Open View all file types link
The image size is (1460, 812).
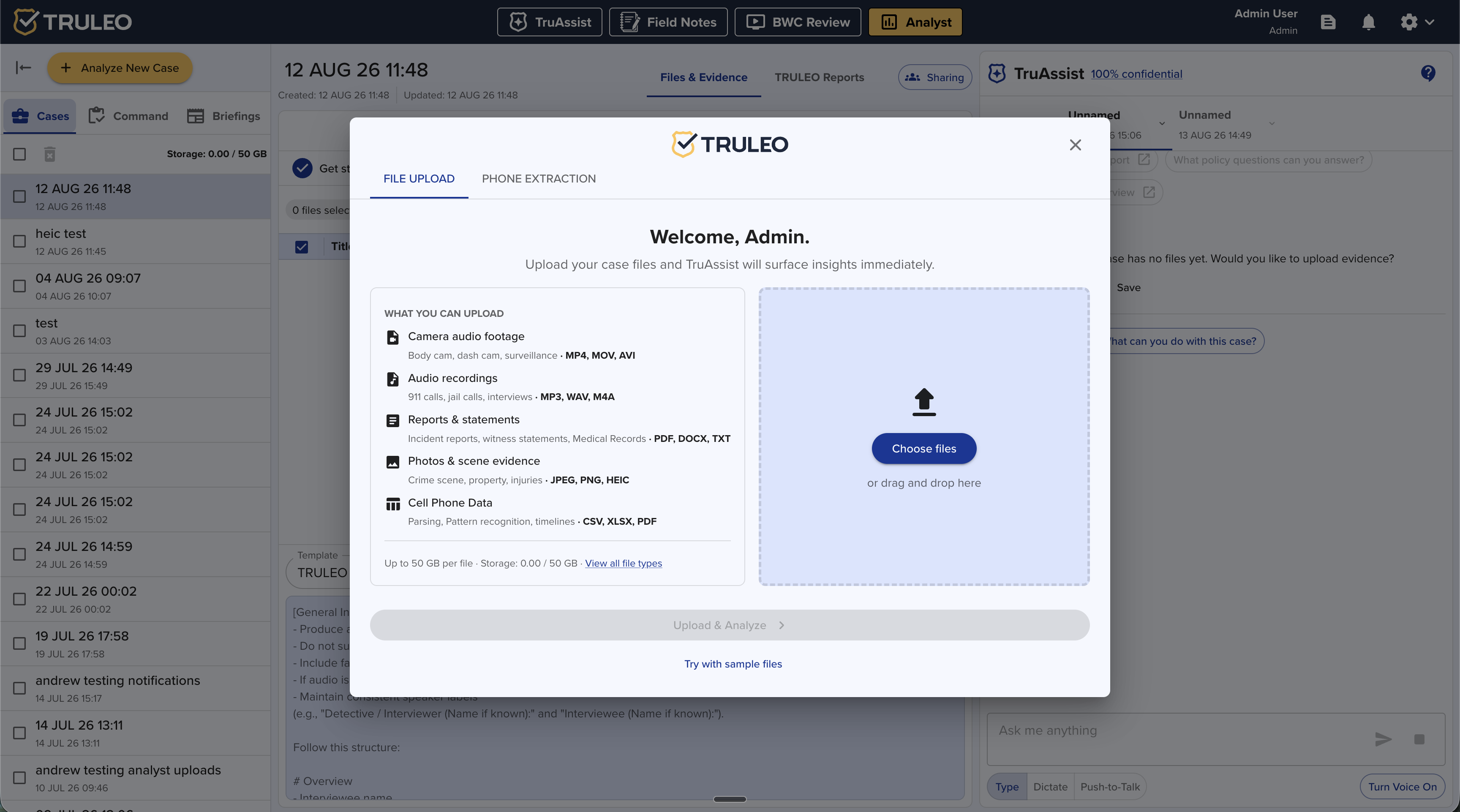(624, 563)
